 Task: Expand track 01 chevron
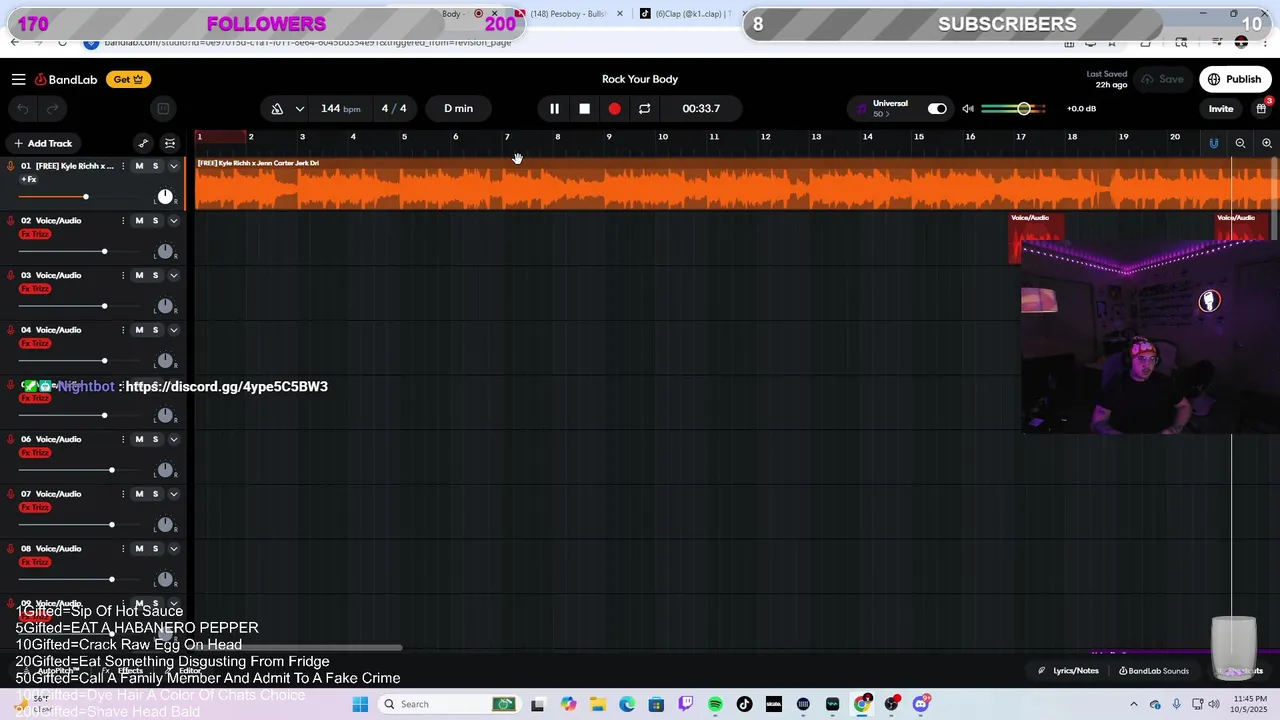pyautogui.click(x=173, y=166)
